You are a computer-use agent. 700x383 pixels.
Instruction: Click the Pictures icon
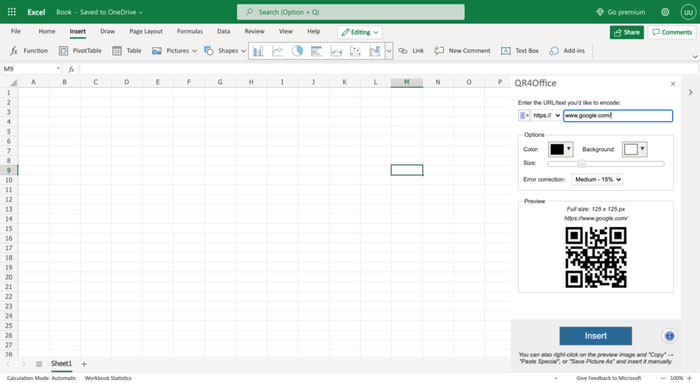[x=157, y=51]
